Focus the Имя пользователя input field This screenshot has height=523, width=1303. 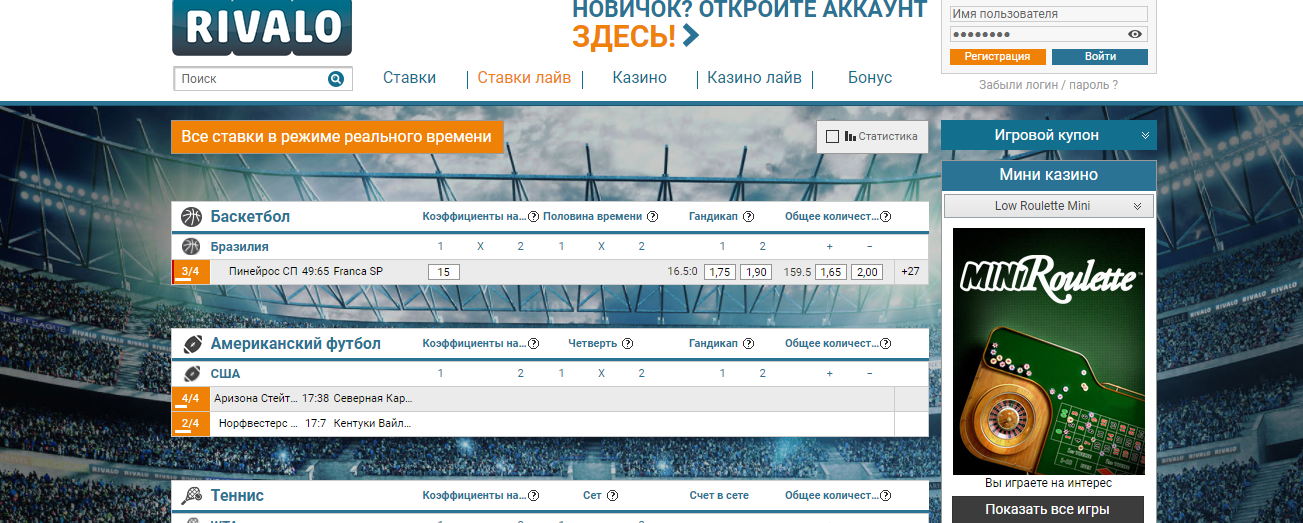click(x=1048, y=14)
